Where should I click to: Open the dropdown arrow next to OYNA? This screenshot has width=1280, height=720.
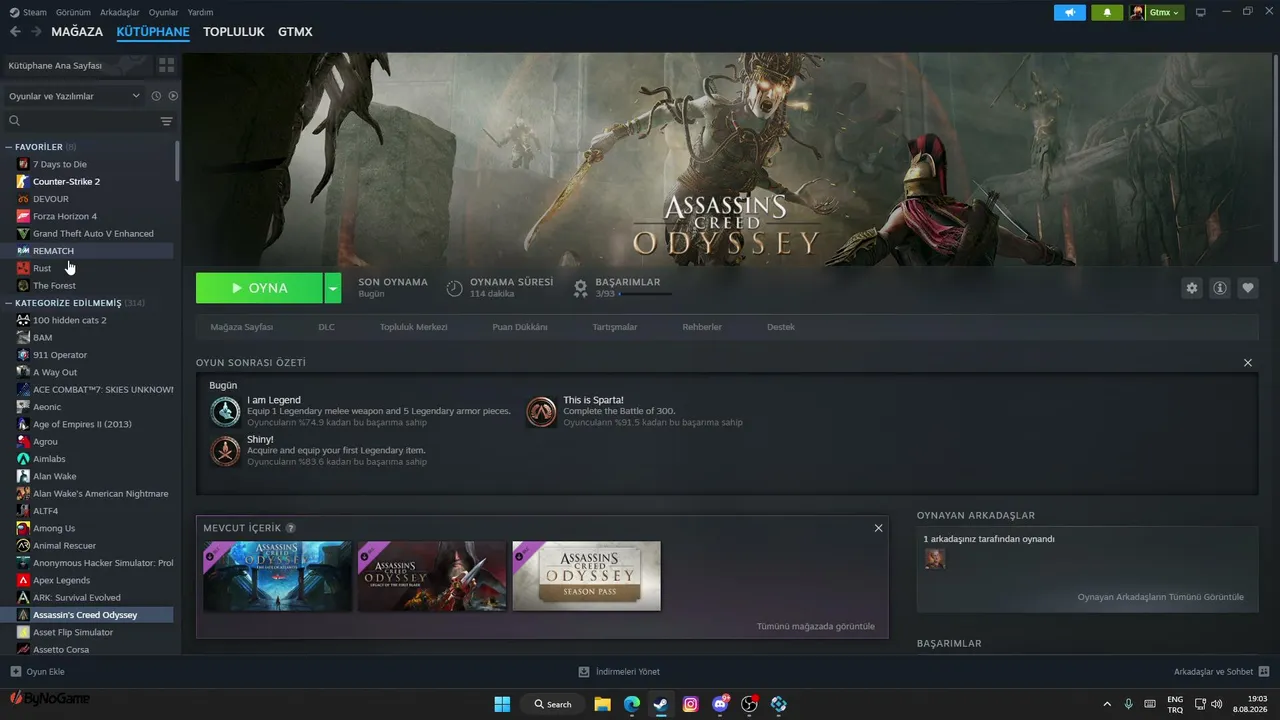pyautogui.click(x=333, y=288)
